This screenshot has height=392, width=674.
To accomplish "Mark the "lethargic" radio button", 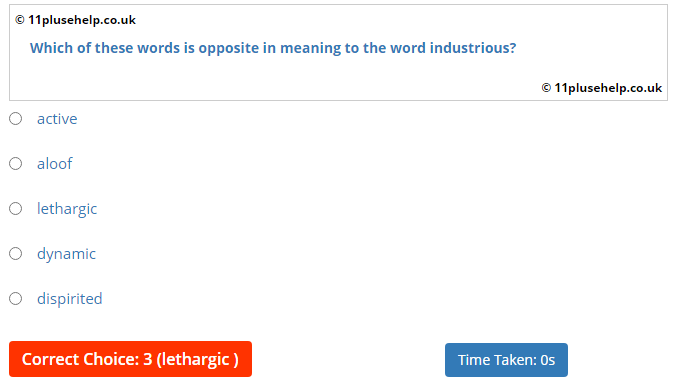I will (x=15, y=209).
